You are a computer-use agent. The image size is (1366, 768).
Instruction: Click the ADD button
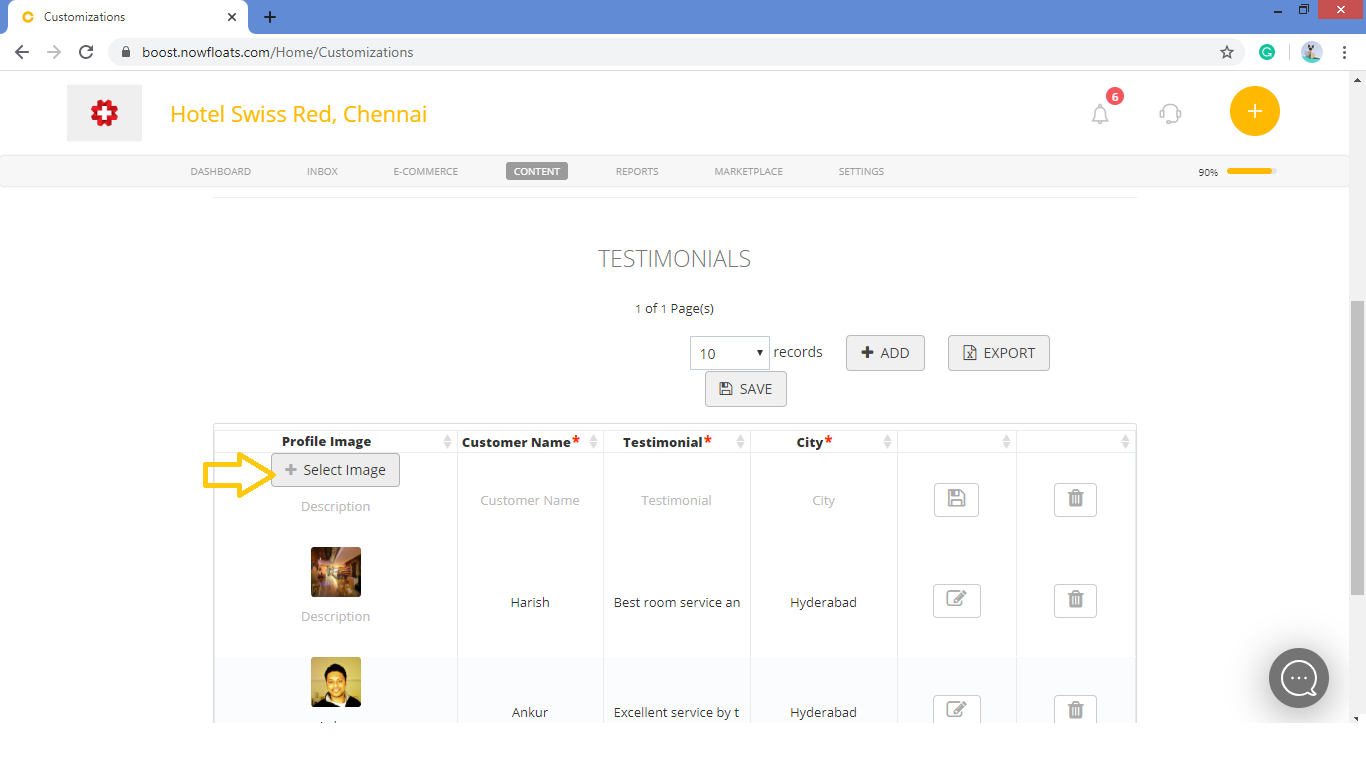coord(885,353)
